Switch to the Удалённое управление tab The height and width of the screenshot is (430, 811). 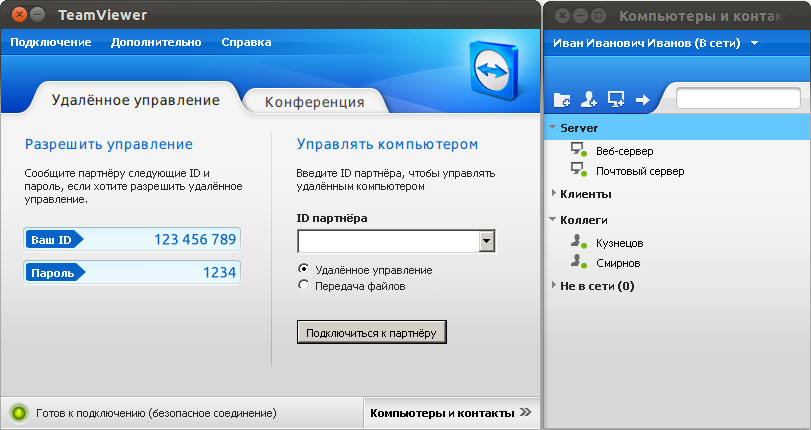(136, 100)
